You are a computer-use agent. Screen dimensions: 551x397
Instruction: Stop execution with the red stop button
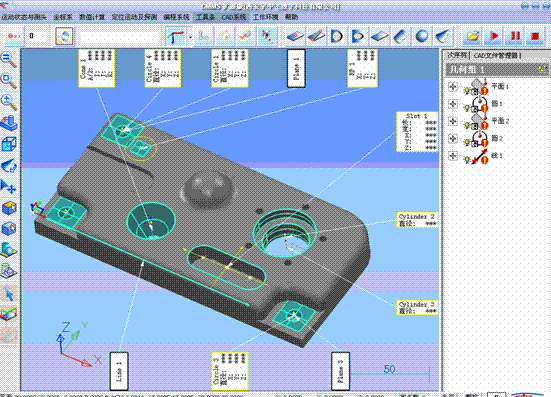535,36
